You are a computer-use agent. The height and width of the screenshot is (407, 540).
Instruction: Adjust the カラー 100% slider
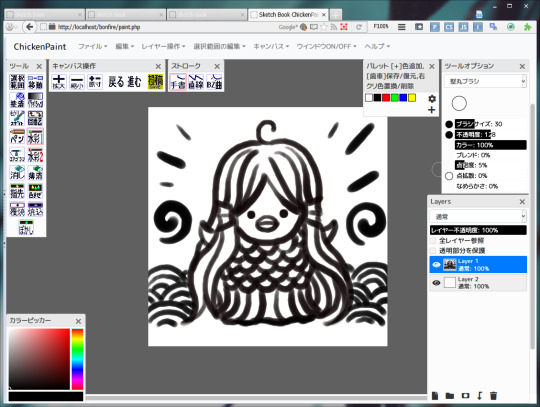coord(491,145)
